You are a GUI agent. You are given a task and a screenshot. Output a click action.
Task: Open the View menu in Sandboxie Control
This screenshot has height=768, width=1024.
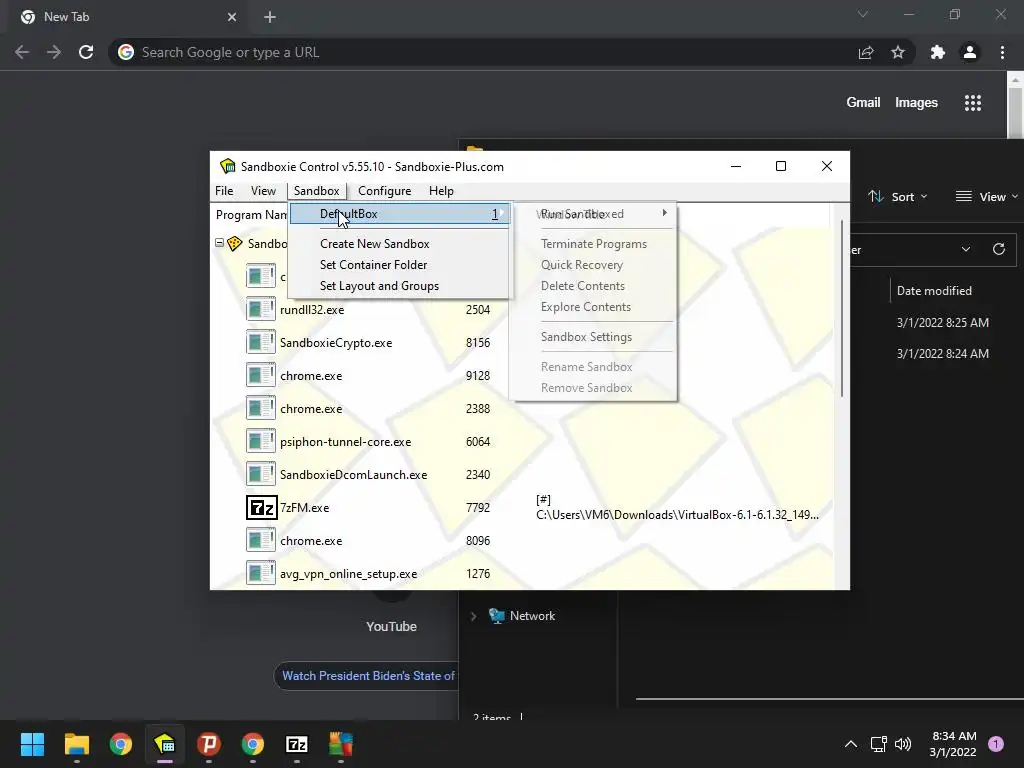click(x=263, y=191)
